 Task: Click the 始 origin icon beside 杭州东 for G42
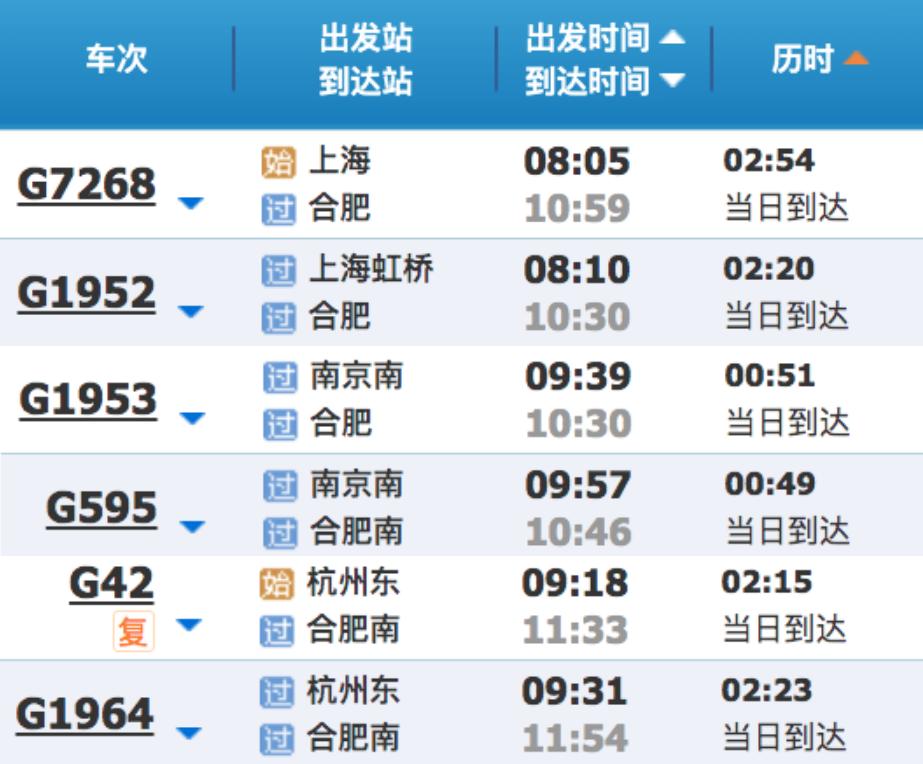[277, 584]
